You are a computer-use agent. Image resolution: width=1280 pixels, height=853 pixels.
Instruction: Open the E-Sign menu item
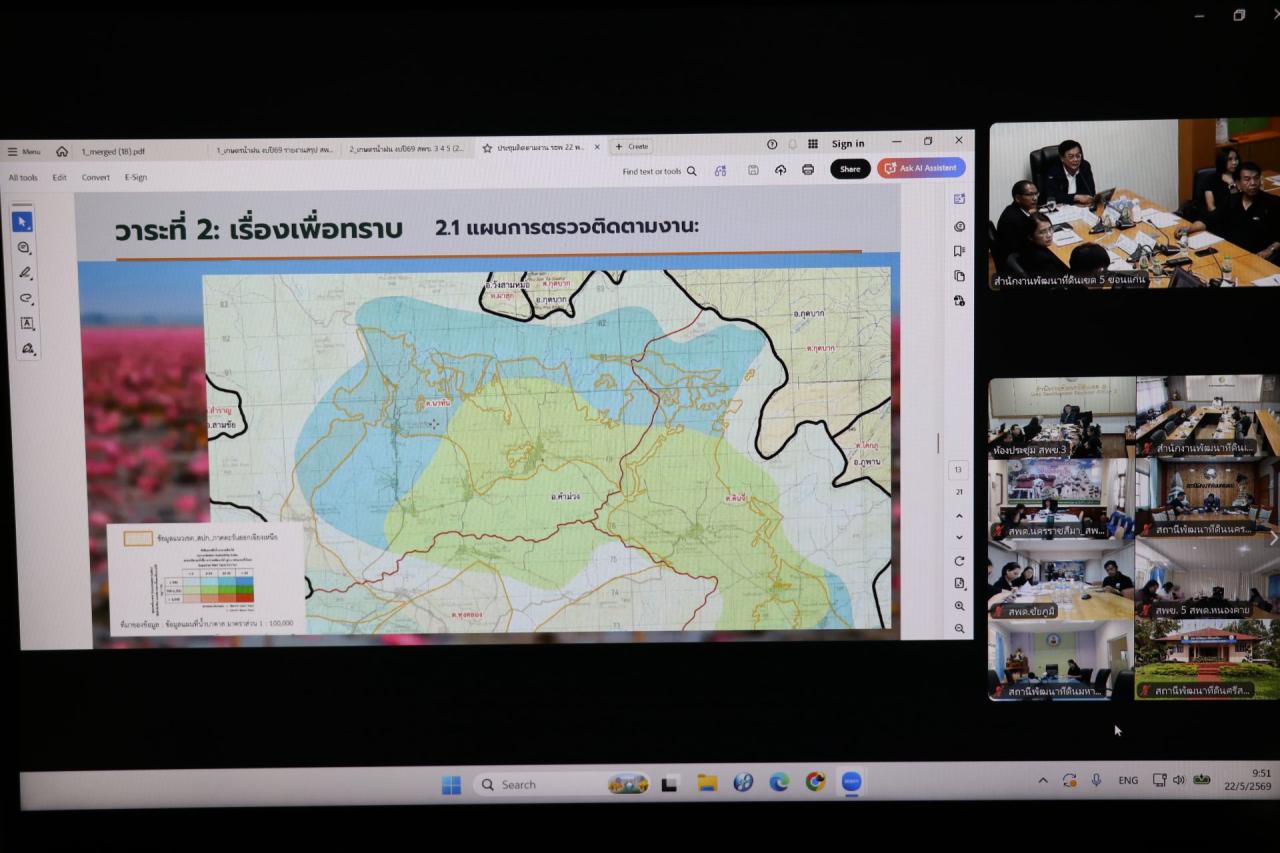coord(136,177)
